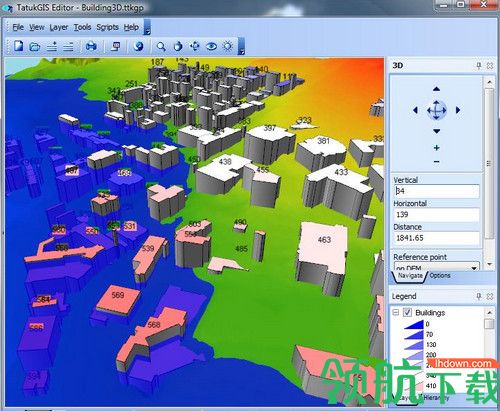Viewport: 500px width, 411px height.
Task: Select the 3D rotate camera tool
Action: [x=178, y=46]
